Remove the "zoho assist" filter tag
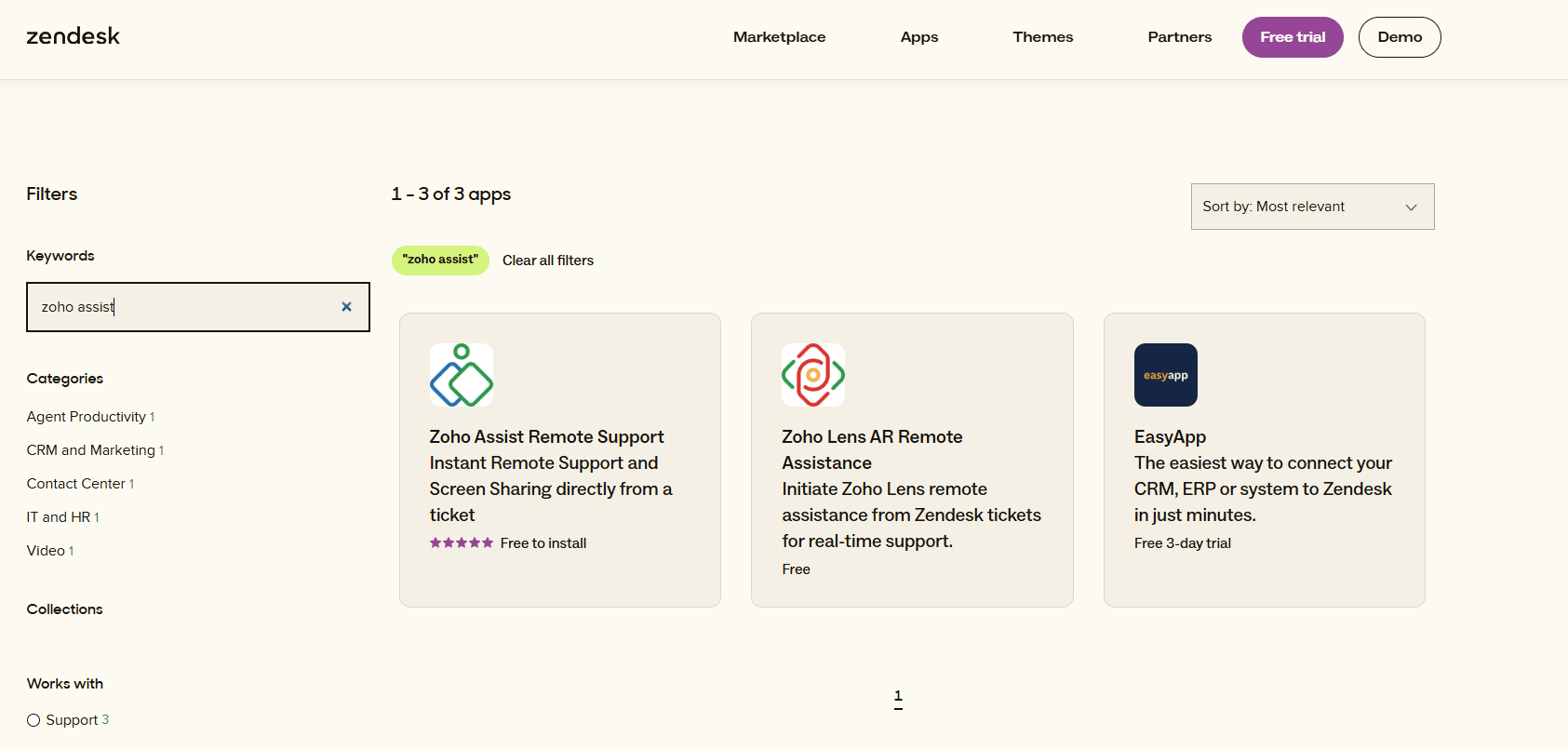1568x749 pixels. point(440,261)
